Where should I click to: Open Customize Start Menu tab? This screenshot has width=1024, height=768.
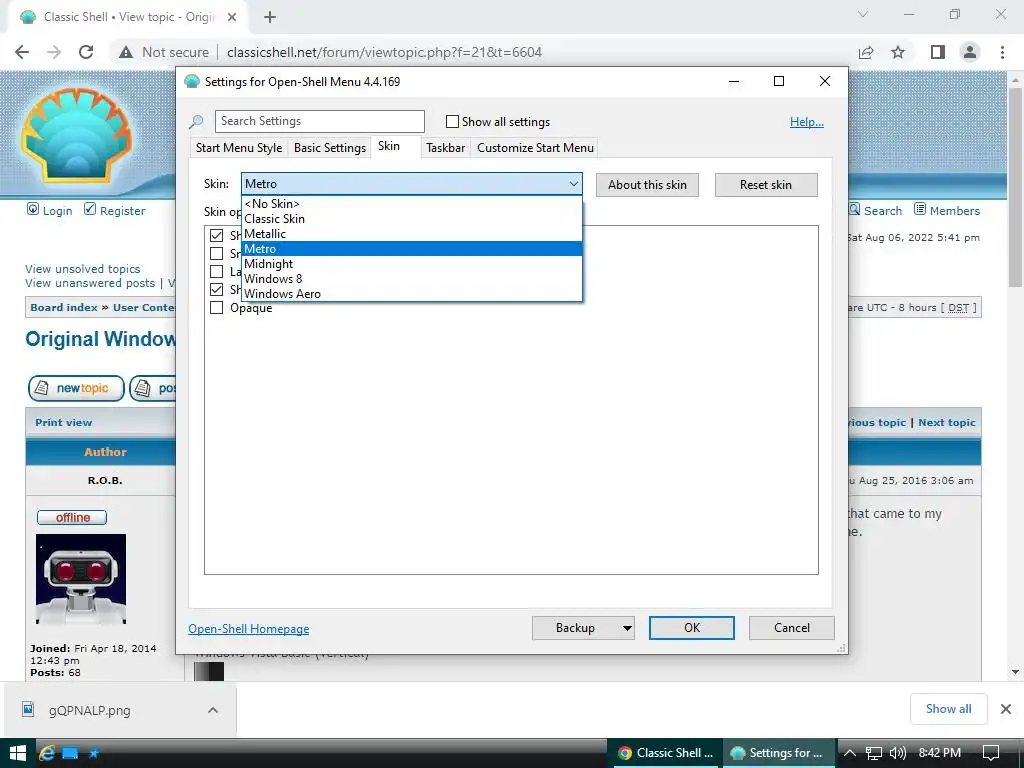pyautogui.click(x=536, y=148)
